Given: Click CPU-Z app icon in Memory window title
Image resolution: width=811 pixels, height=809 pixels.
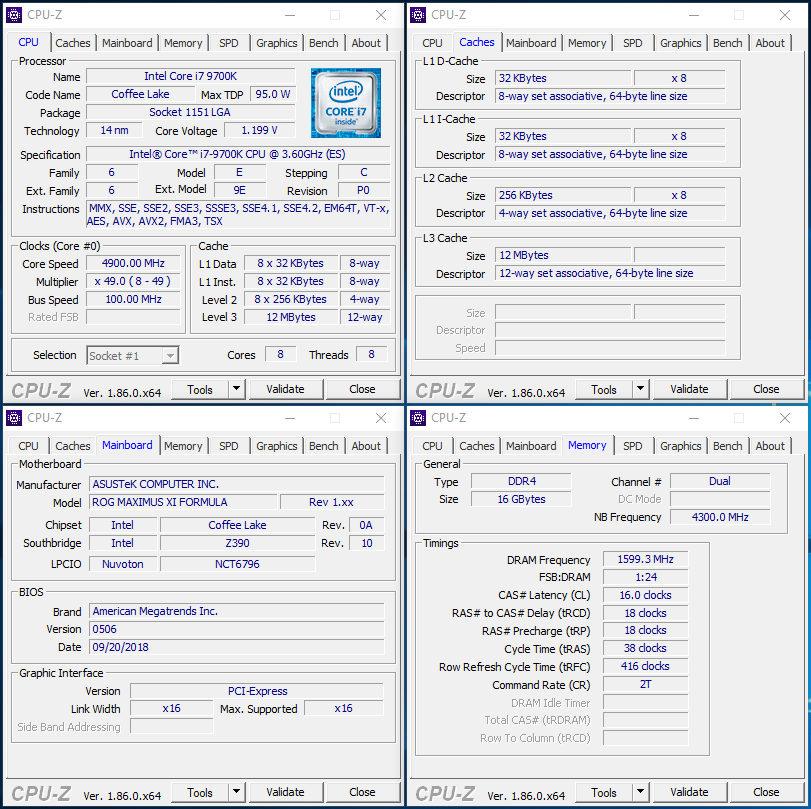Looking at the screenshot, I should [418, 418].
